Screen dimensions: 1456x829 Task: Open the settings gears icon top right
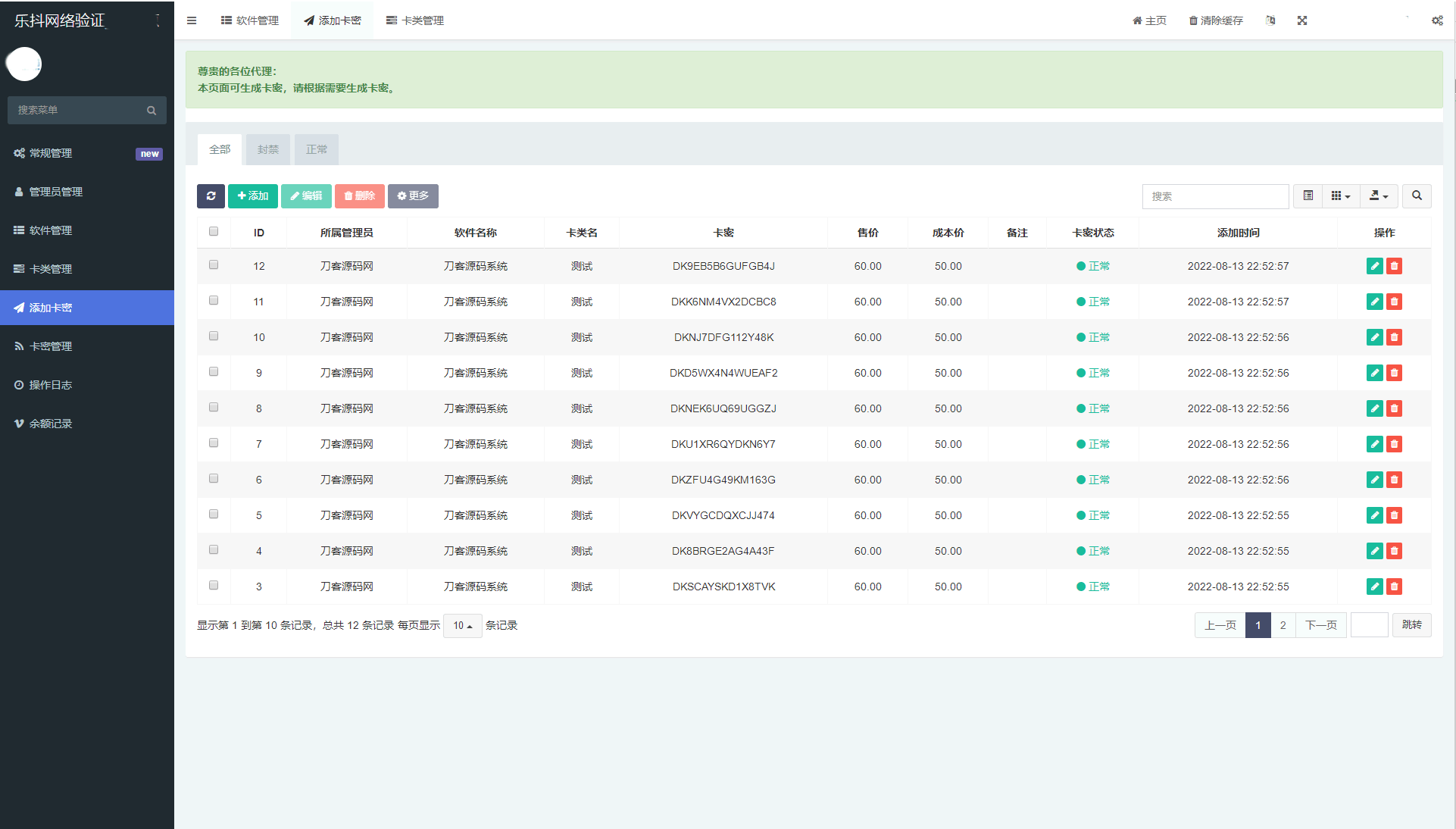[x=1437, y=20]
